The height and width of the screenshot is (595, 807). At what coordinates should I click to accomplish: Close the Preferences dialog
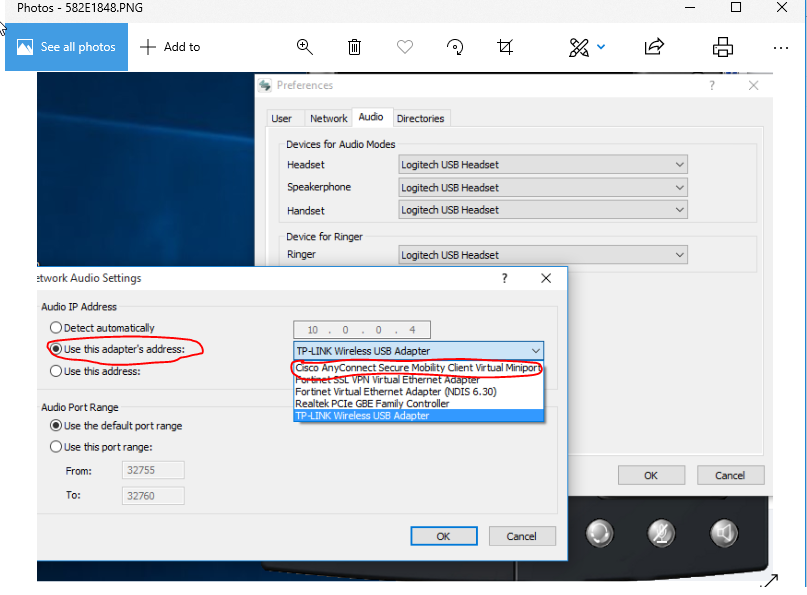point(753,85)
